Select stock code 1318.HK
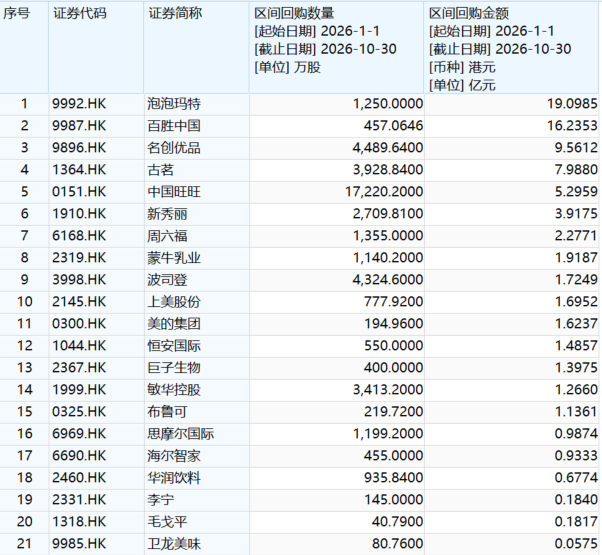 79,522
